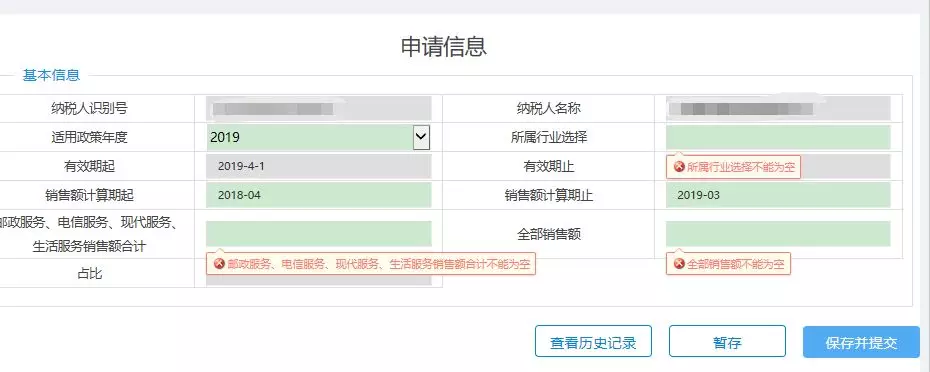Click red error icon in 邮政服务 warning
Screen dimensions: 930x372
tap(219, 264)
